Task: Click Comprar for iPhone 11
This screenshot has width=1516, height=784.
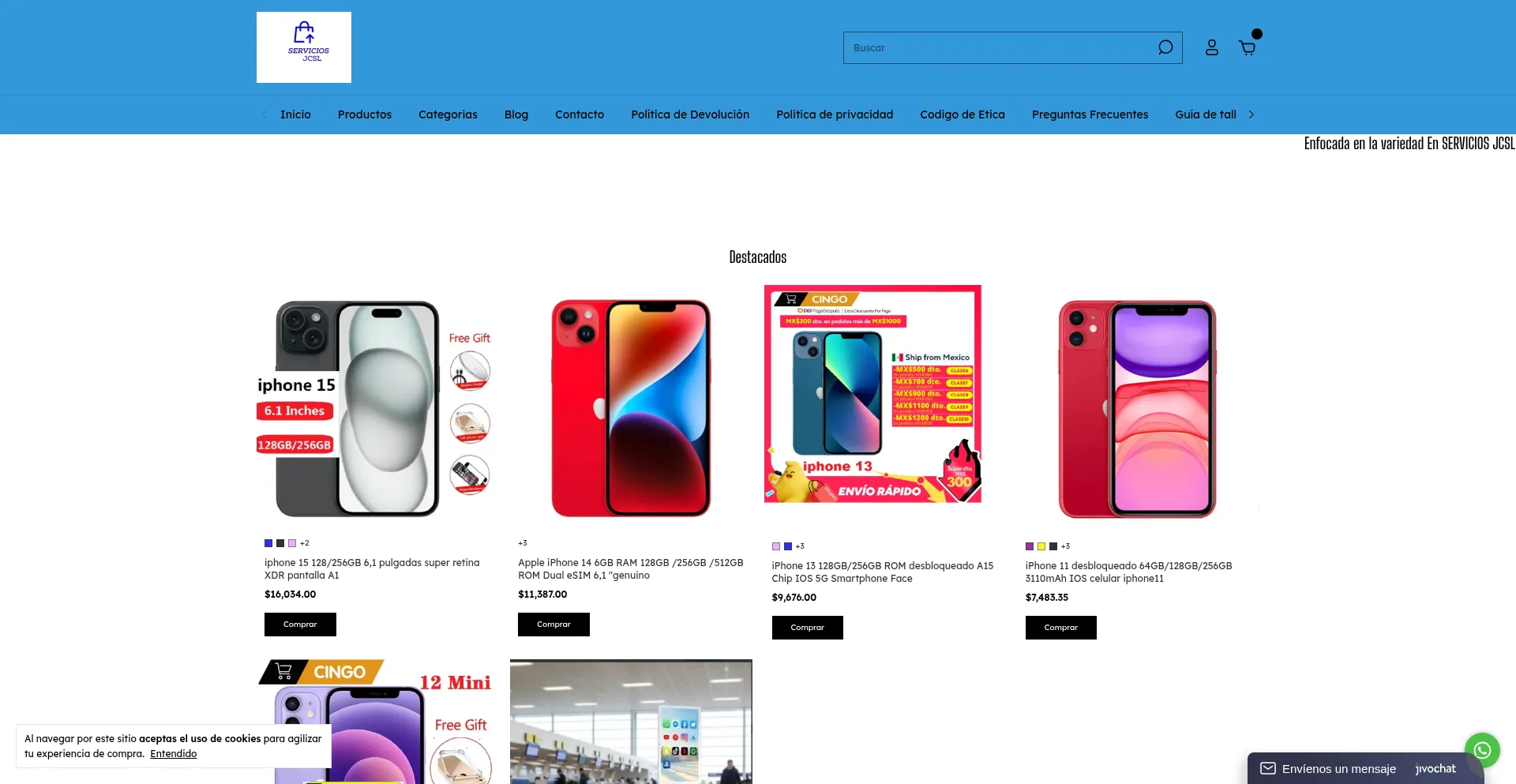Action: pos(1061,628)
